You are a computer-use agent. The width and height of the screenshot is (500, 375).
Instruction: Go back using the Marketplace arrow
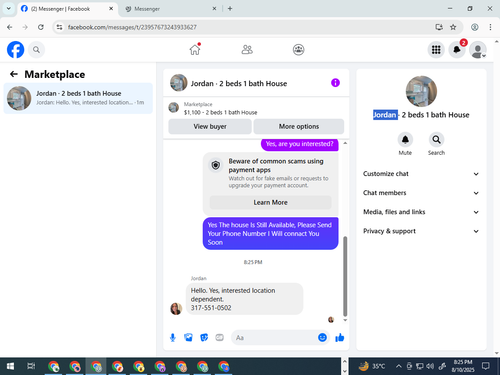(x=14, y=74)
